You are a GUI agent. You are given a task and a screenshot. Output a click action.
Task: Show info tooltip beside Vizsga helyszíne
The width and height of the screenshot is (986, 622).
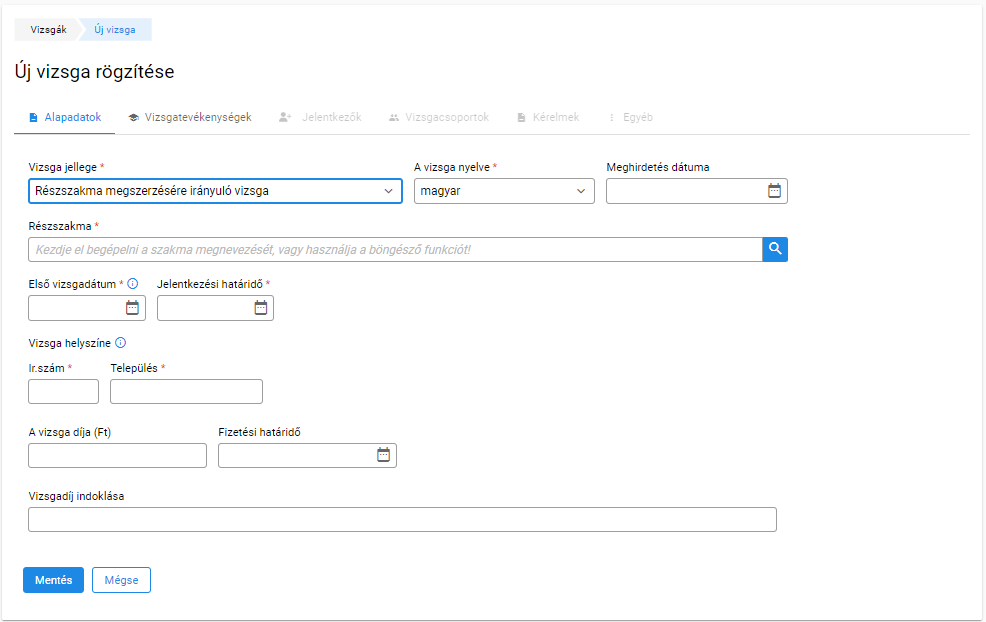[x=121, y=343]
